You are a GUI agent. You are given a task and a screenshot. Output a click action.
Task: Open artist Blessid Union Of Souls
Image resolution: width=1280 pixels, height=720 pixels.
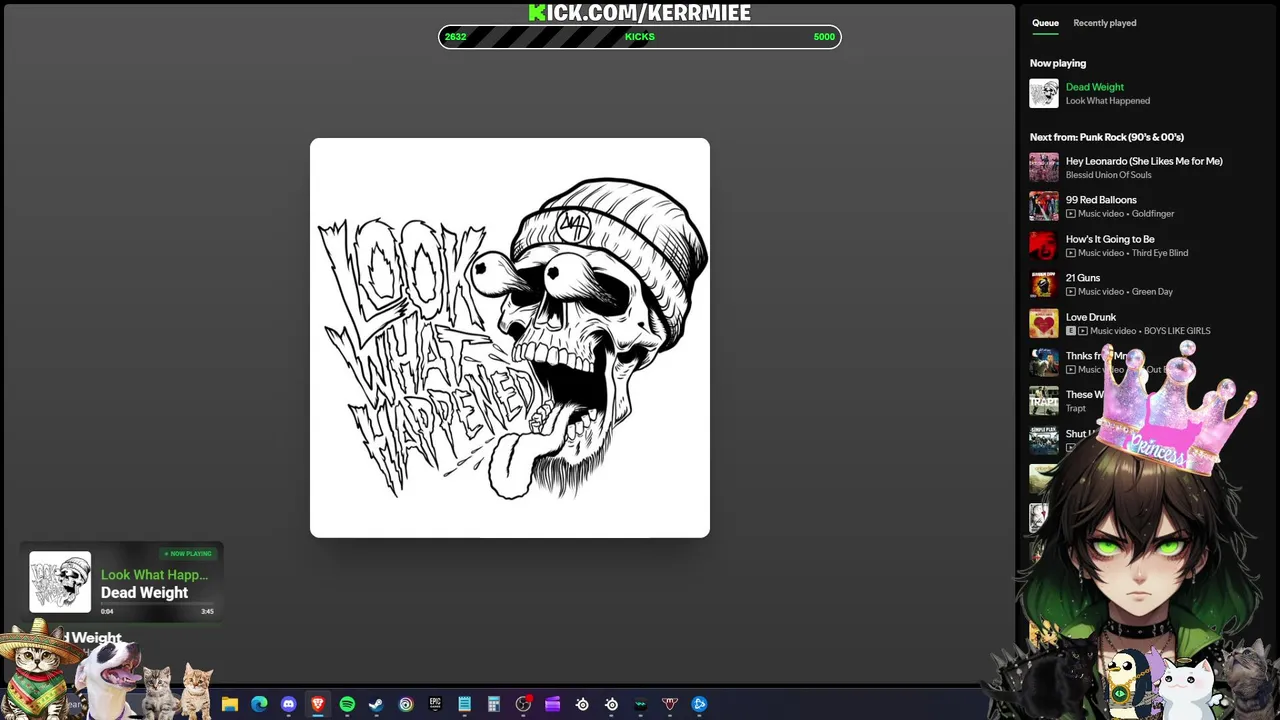pos(1109,175)
